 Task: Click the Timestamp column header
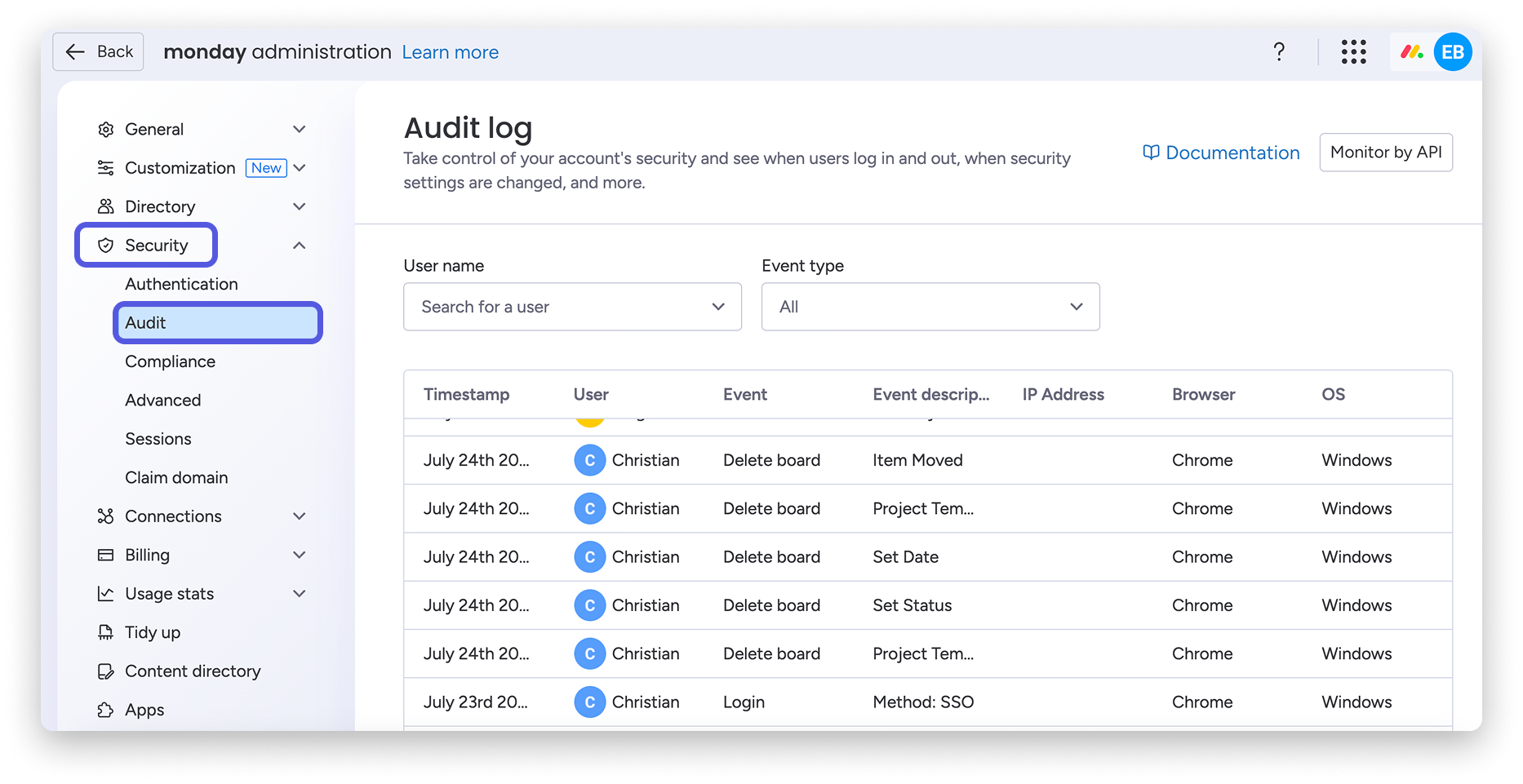click(466, 395)
